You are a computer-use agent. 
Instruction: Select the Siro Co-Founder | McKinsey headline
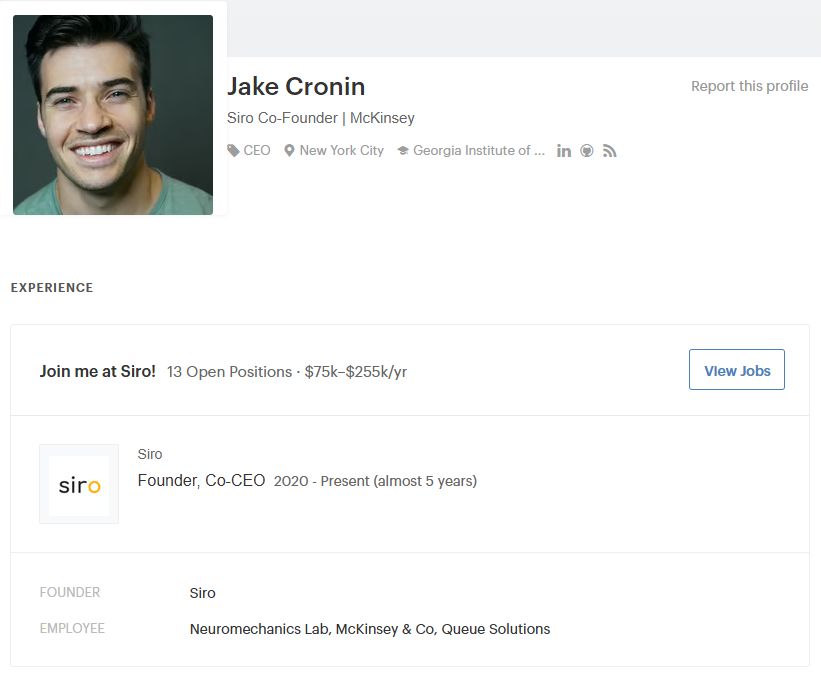320,118
